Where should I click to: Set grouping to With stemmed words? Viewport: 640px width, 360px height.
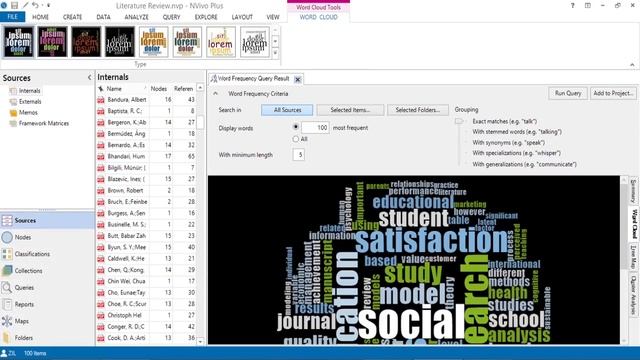tap(517, 132)
